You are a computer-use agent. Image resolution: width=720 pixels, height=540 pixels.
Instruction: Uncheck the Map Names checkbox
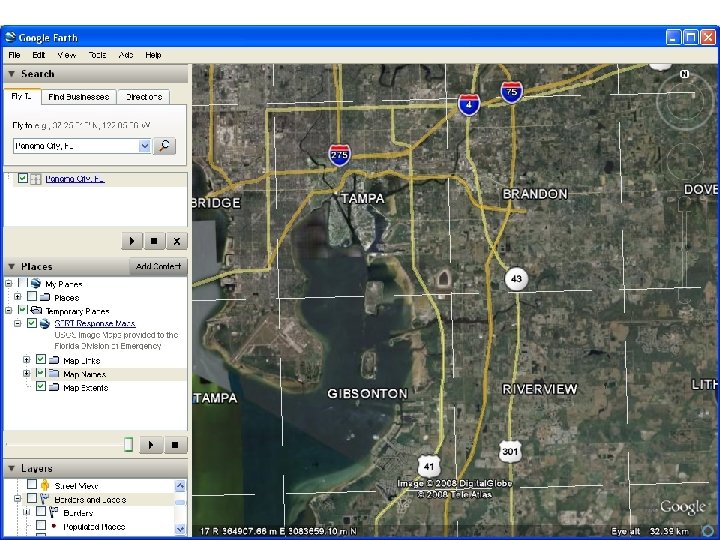pos(40,372)
